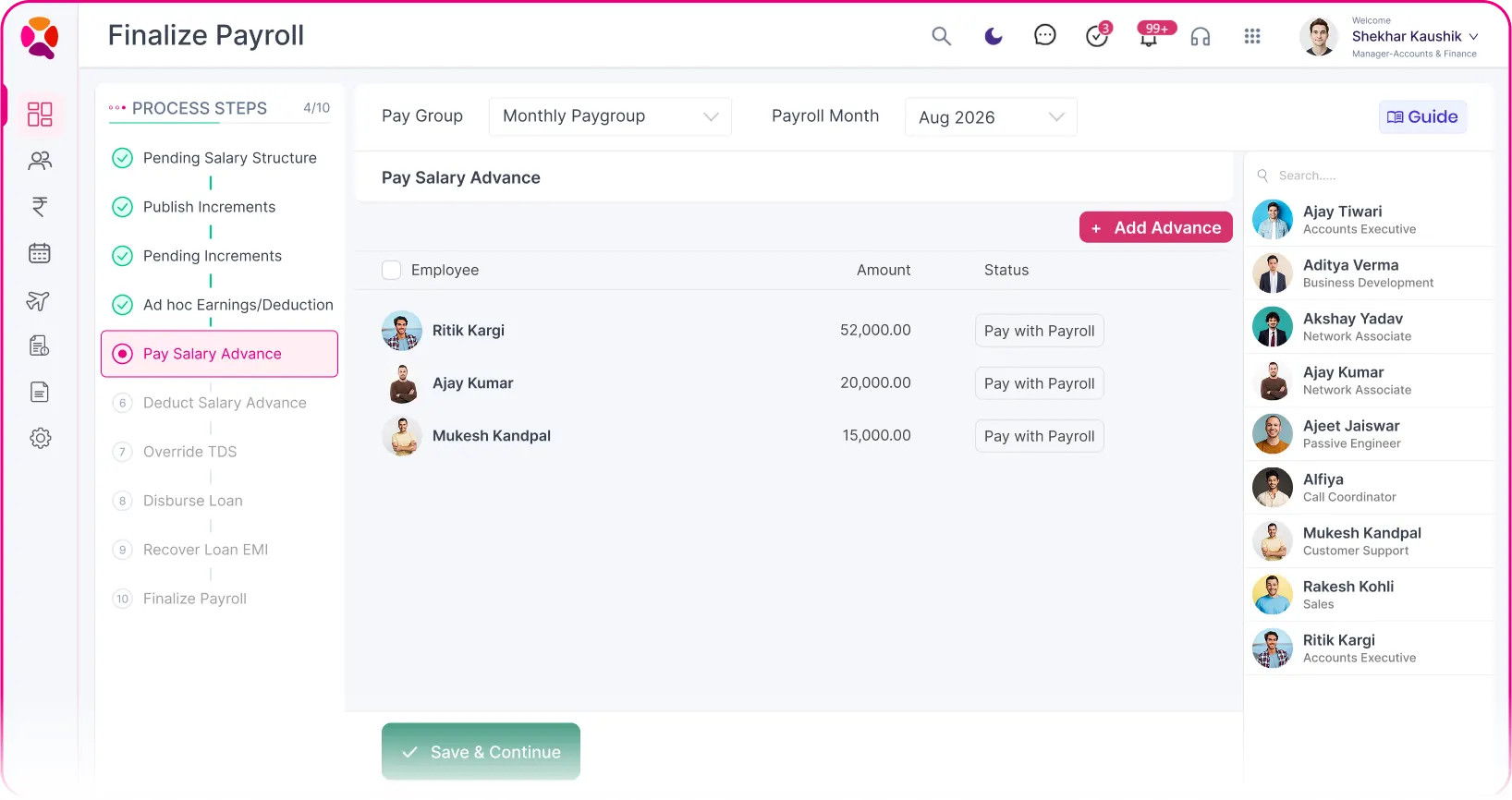Toggle dark mode moon icon

coord(994,36)
